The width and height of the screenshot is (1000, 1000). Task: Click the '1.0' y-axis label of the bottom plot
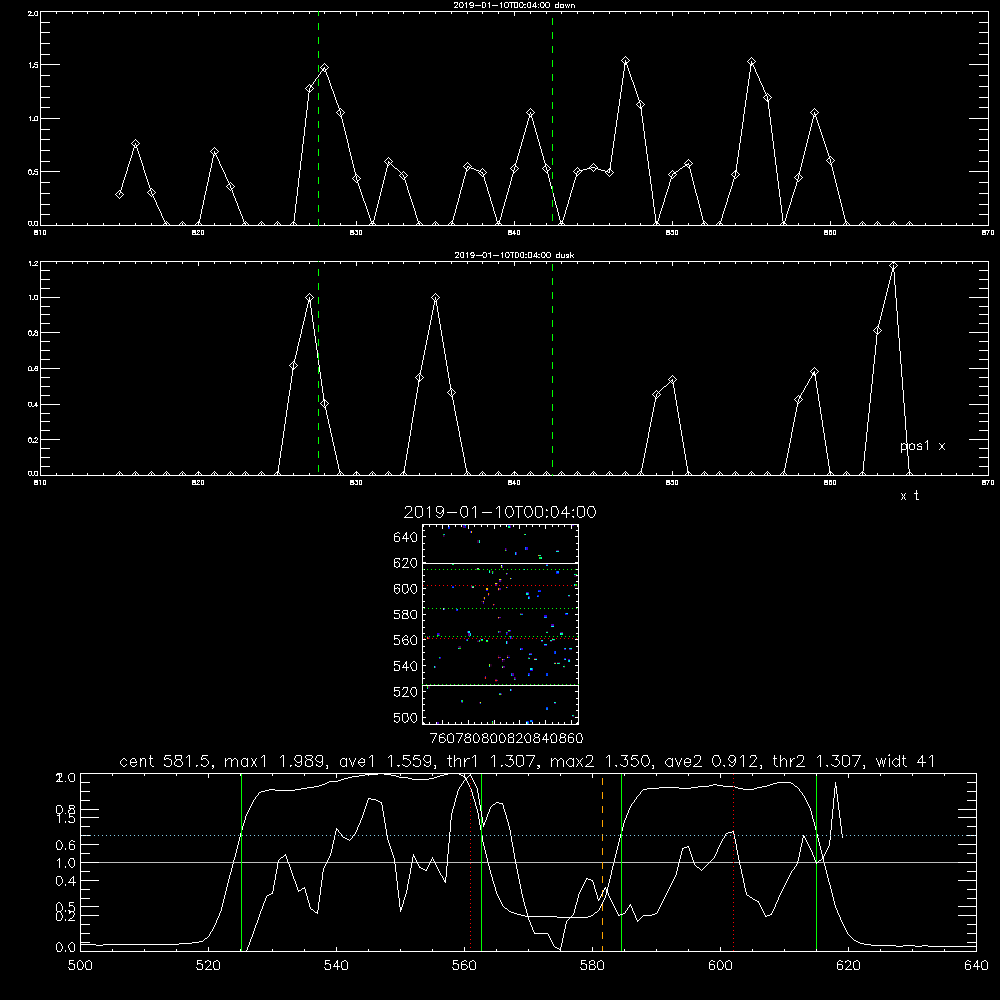tap(66, 863)
